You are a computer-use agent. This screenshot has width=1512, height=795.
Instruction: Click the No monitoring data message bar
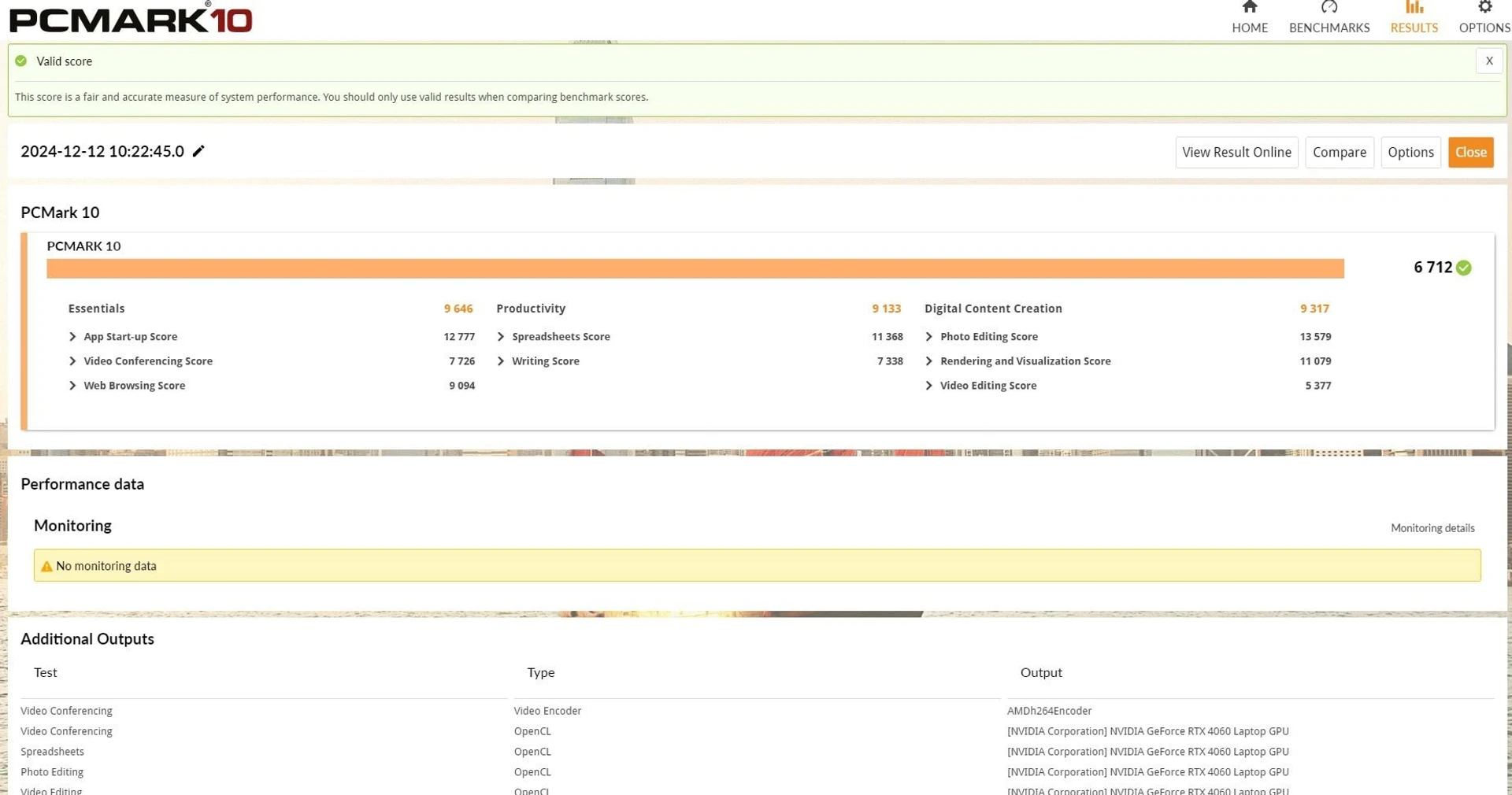point(757,565)
